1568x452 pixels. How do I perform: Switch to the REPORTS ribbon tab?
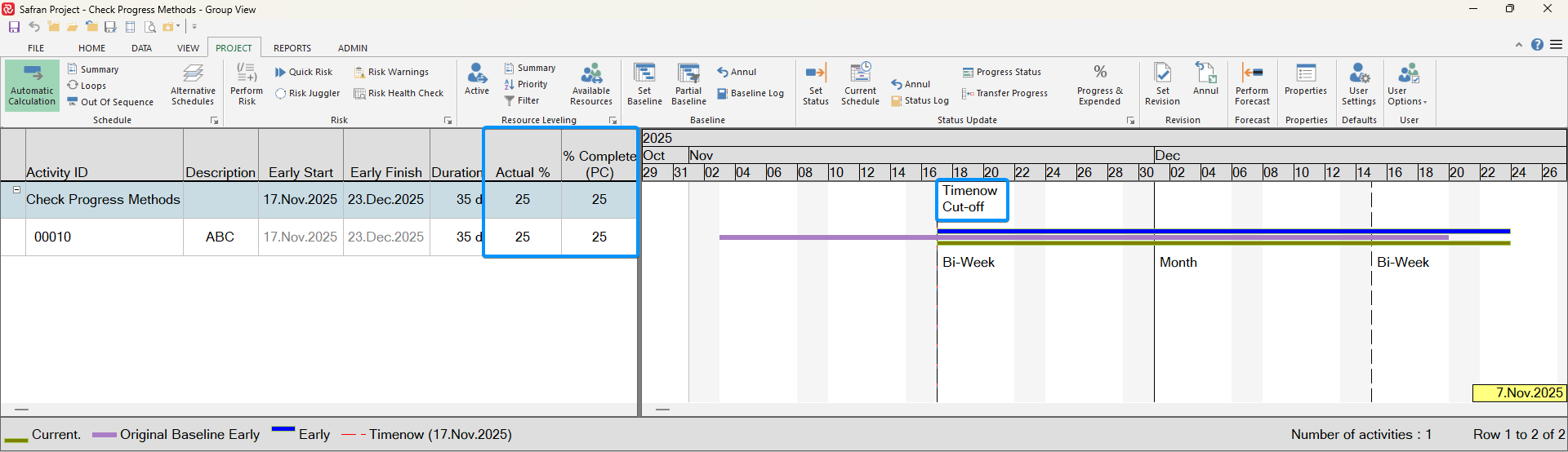(292, 48)
